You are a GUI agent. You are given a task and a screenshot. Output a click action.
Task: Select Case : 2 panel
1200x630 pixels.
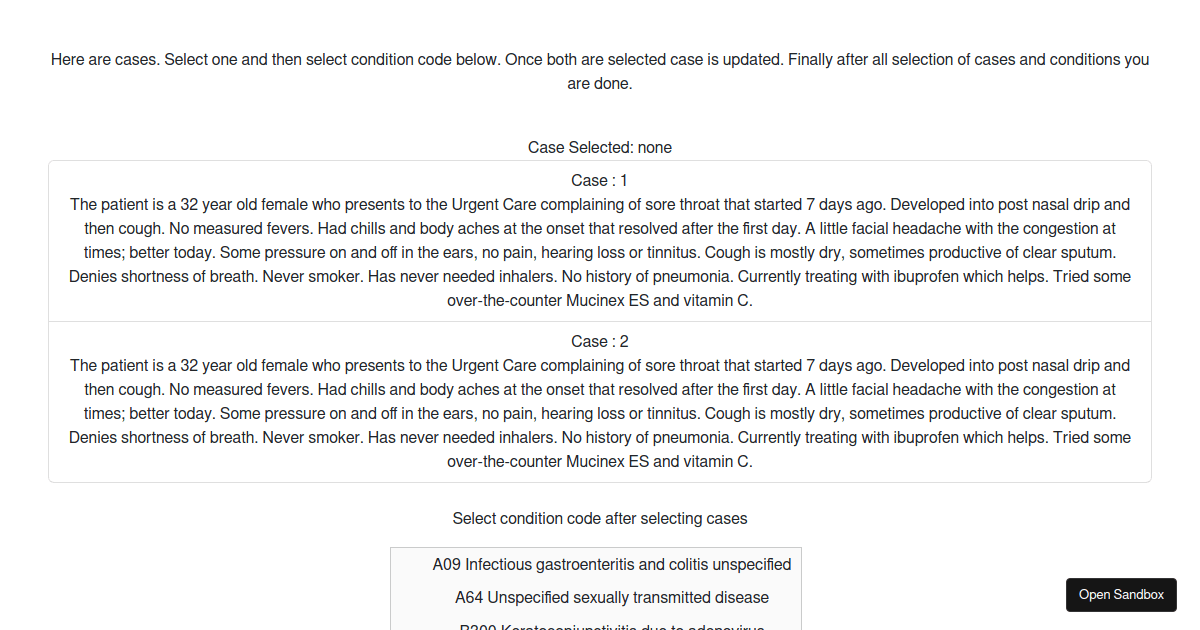tap(600, 400)
